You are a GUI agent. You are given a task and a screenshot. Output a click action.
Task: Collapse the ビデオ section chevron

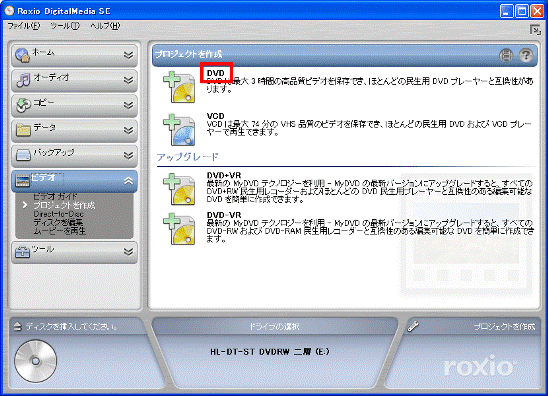point(128,181)
